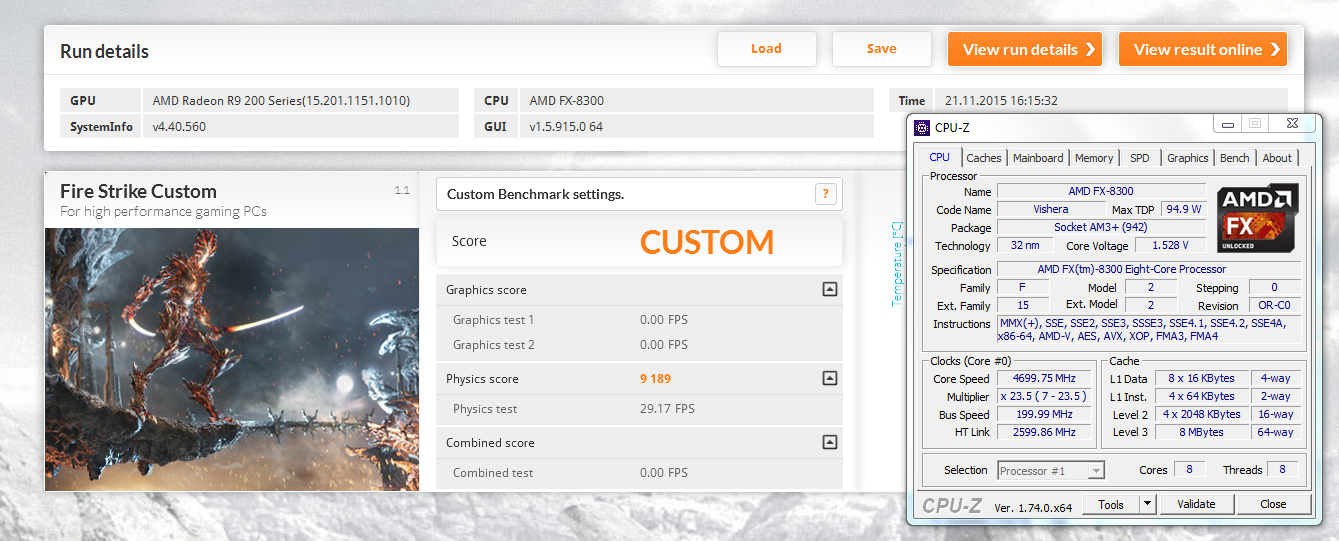Open the Memory tab in CPU-Z
The width and height of the screenshot is (1339, 541).
1094,158
